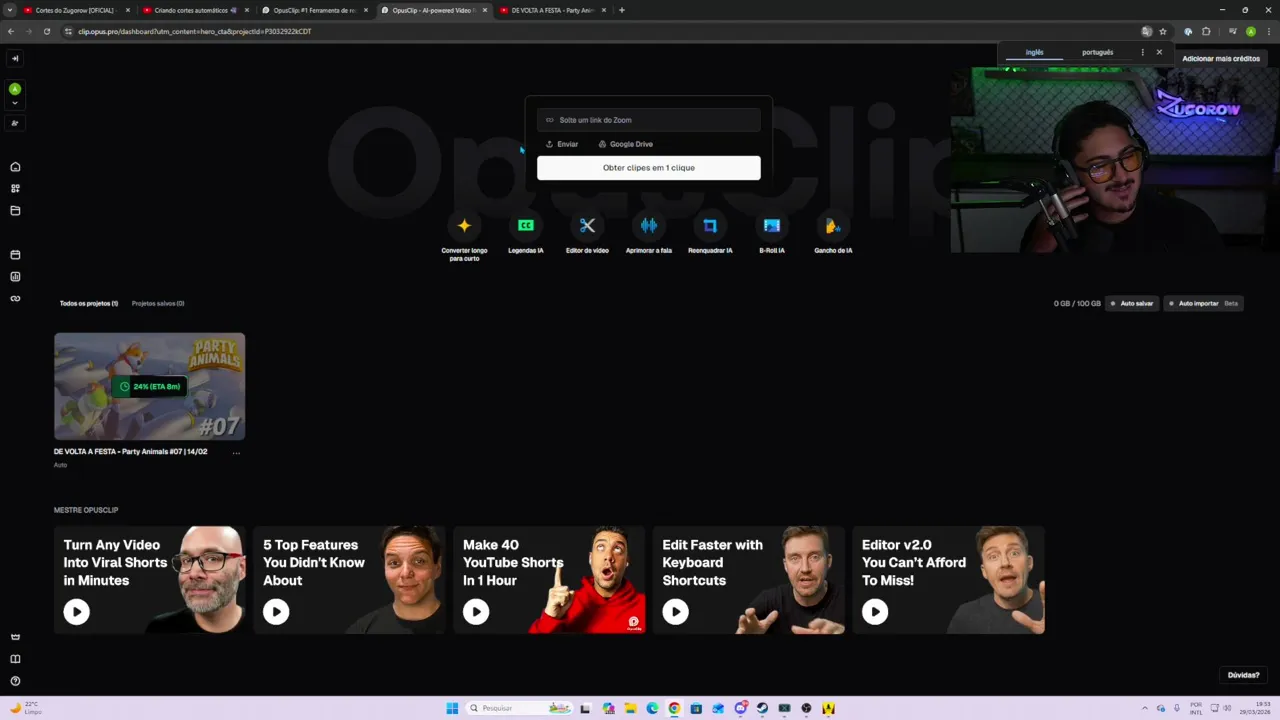
Task: Select the B-Roll IA tool
Action: coord(772,234)
